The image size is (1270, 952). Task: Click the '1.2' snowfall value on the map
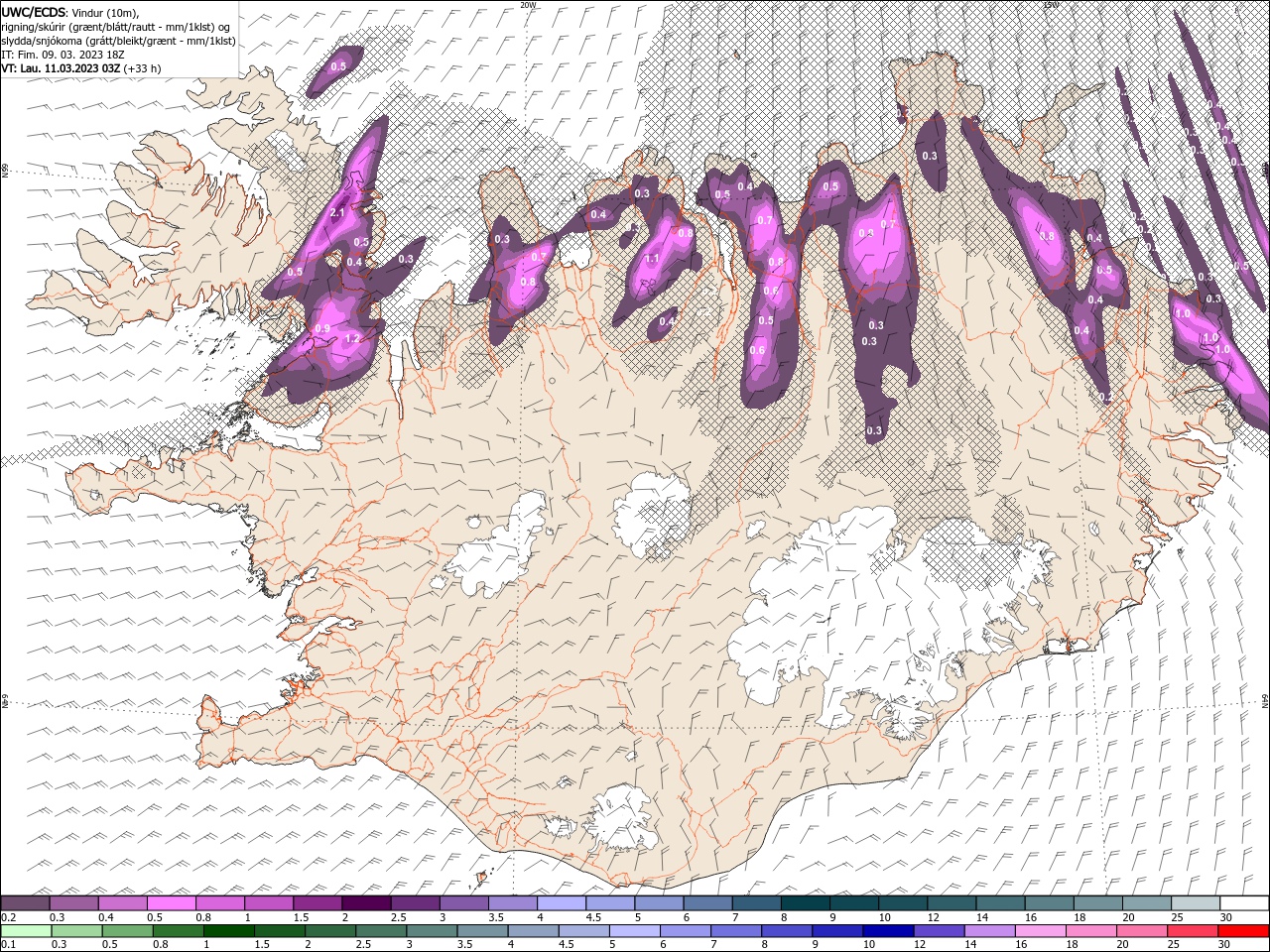point(352,338)
